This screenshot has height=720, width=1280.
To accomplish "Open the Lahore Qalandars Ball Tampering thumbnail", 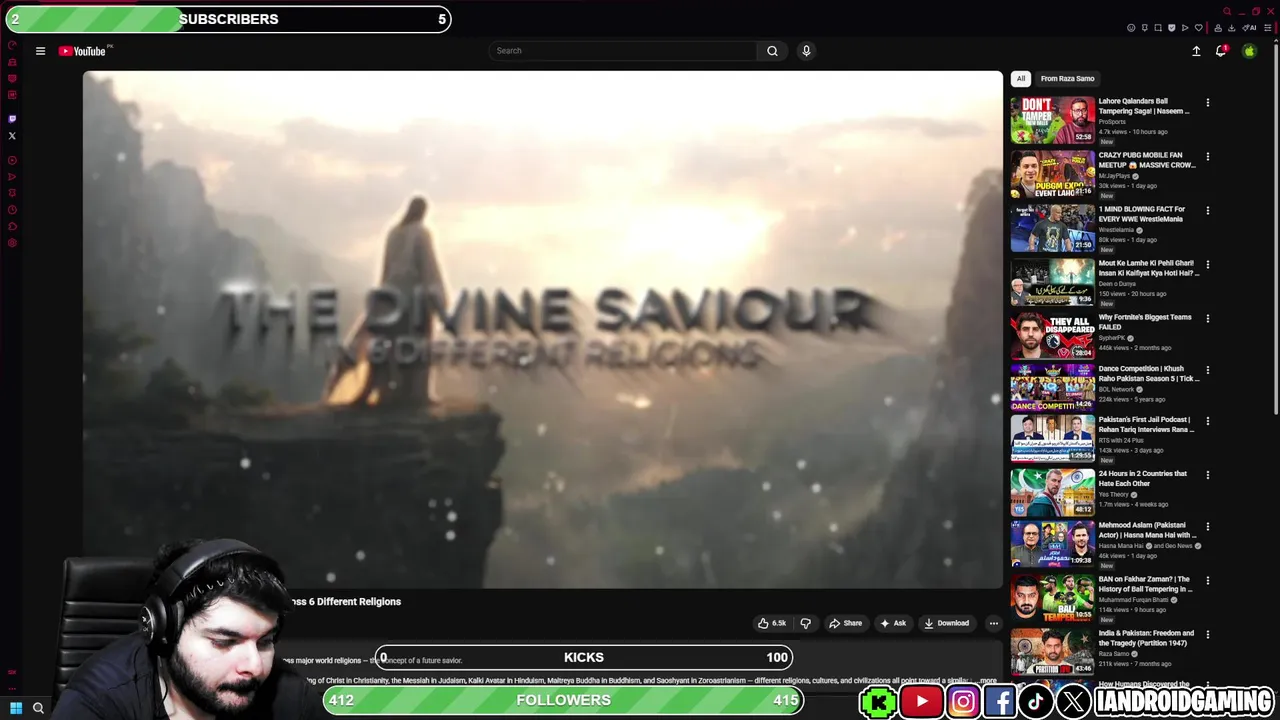I will pos(1052,120).
